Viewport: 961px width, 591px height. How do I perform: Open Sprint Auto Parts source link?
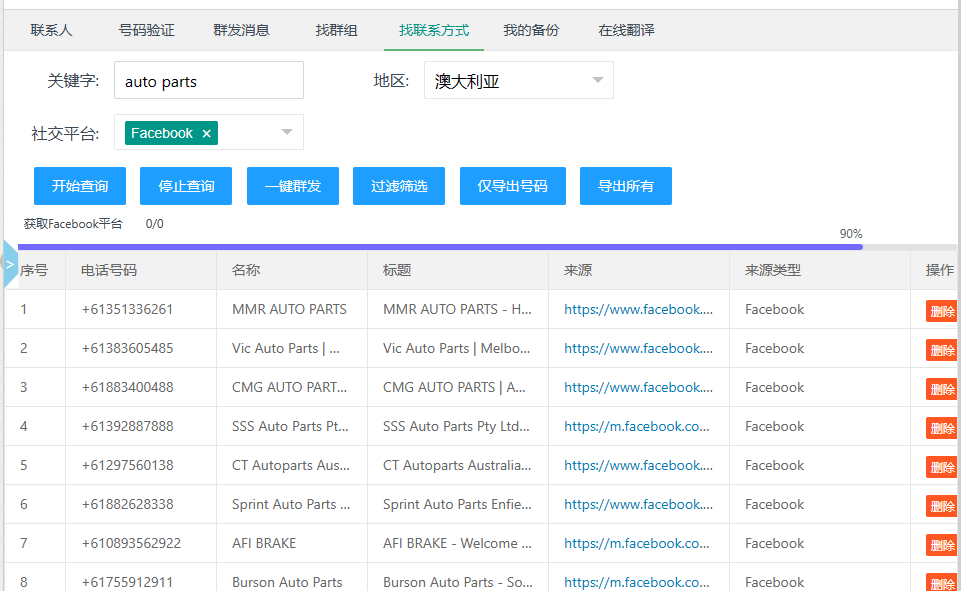[638, 504]
